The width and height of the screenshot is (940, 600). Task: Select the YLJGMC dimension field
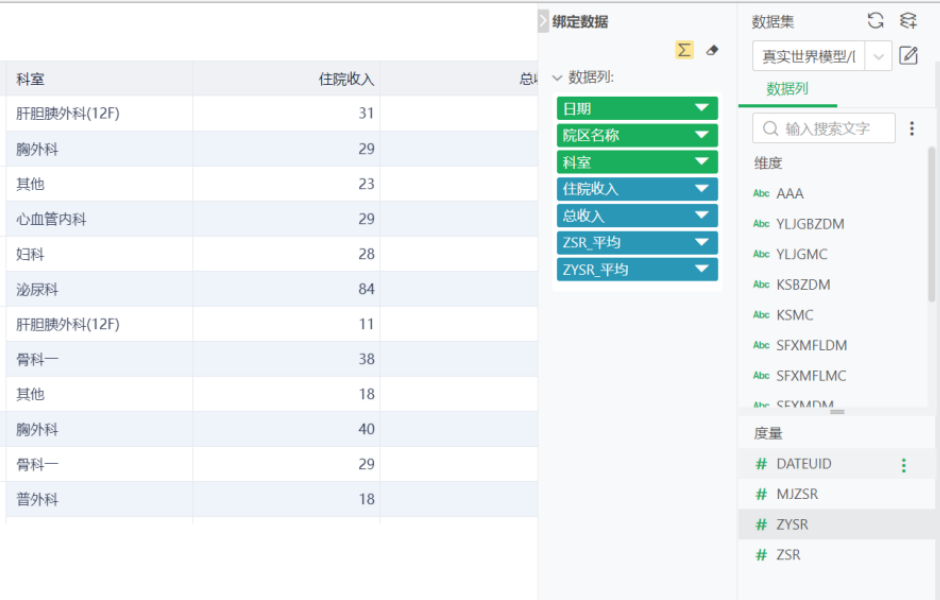click(x=802, y=254)
